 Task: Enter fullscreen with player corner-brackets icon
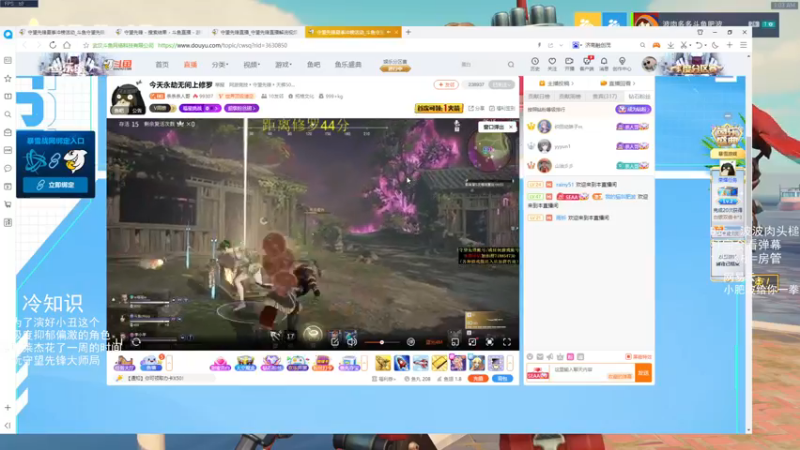(x=507, y=342)
